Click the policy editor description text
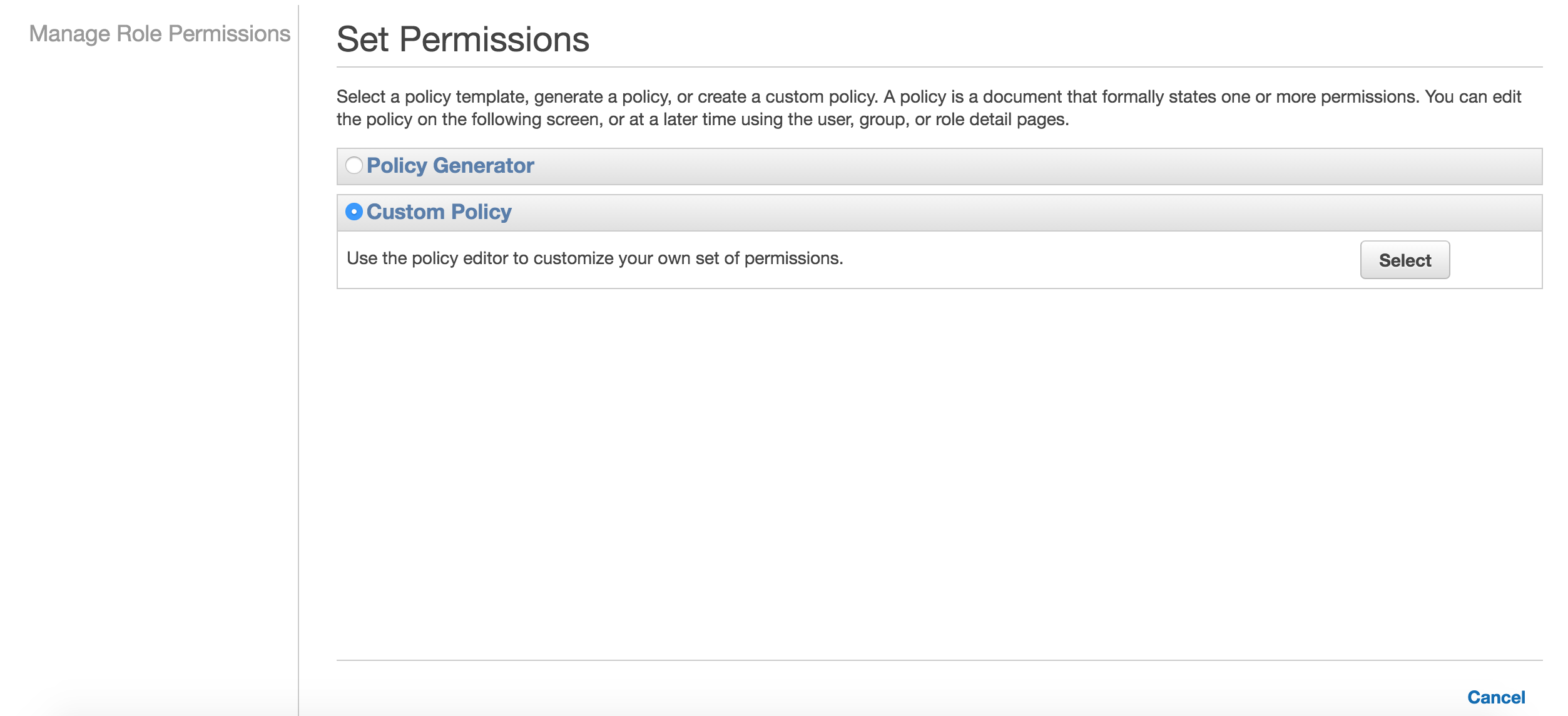The image size is (1568, 716). click(x=594, y=257)
